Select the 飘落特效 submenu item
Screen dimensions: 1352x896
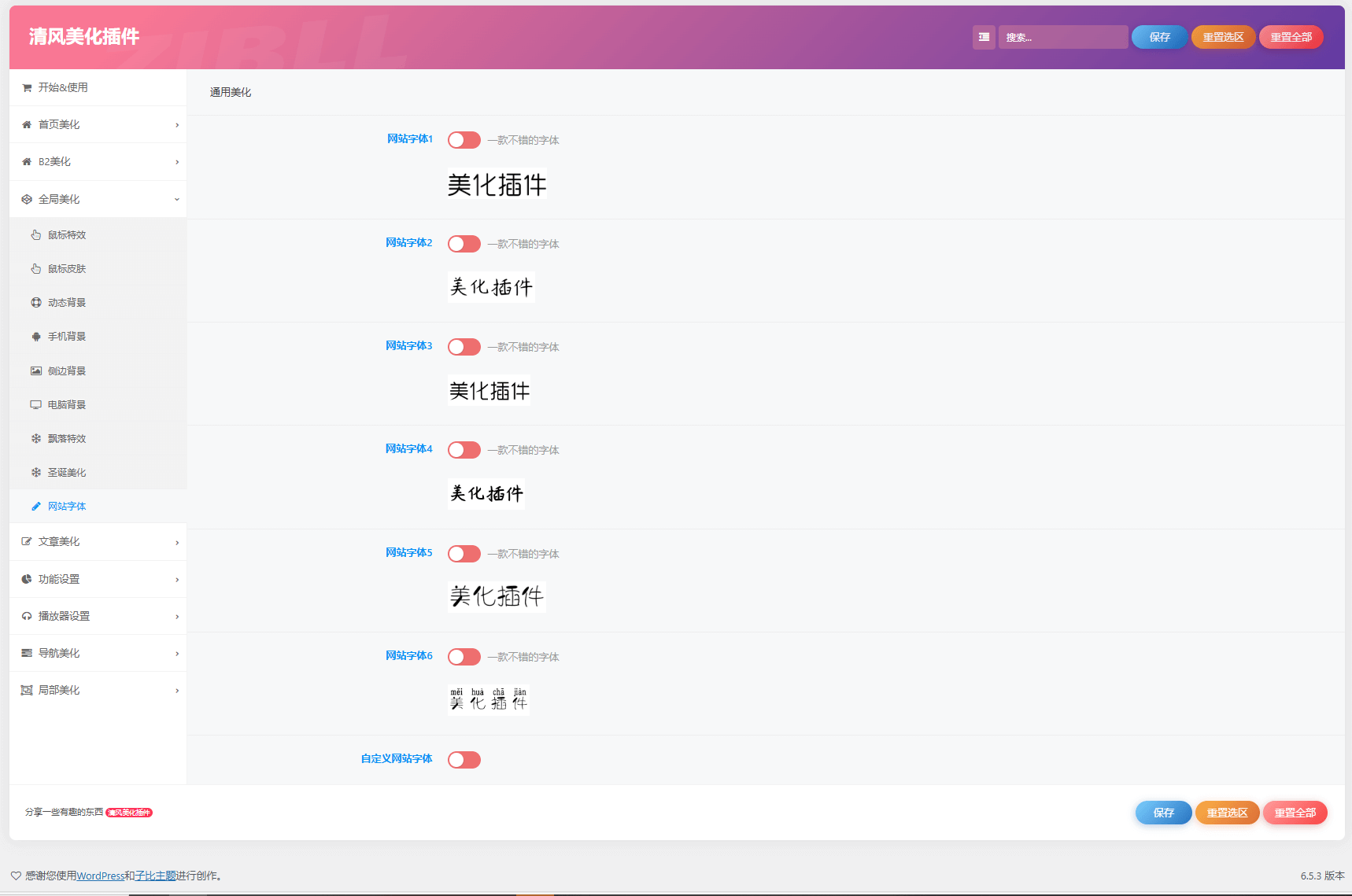[98, 439]
